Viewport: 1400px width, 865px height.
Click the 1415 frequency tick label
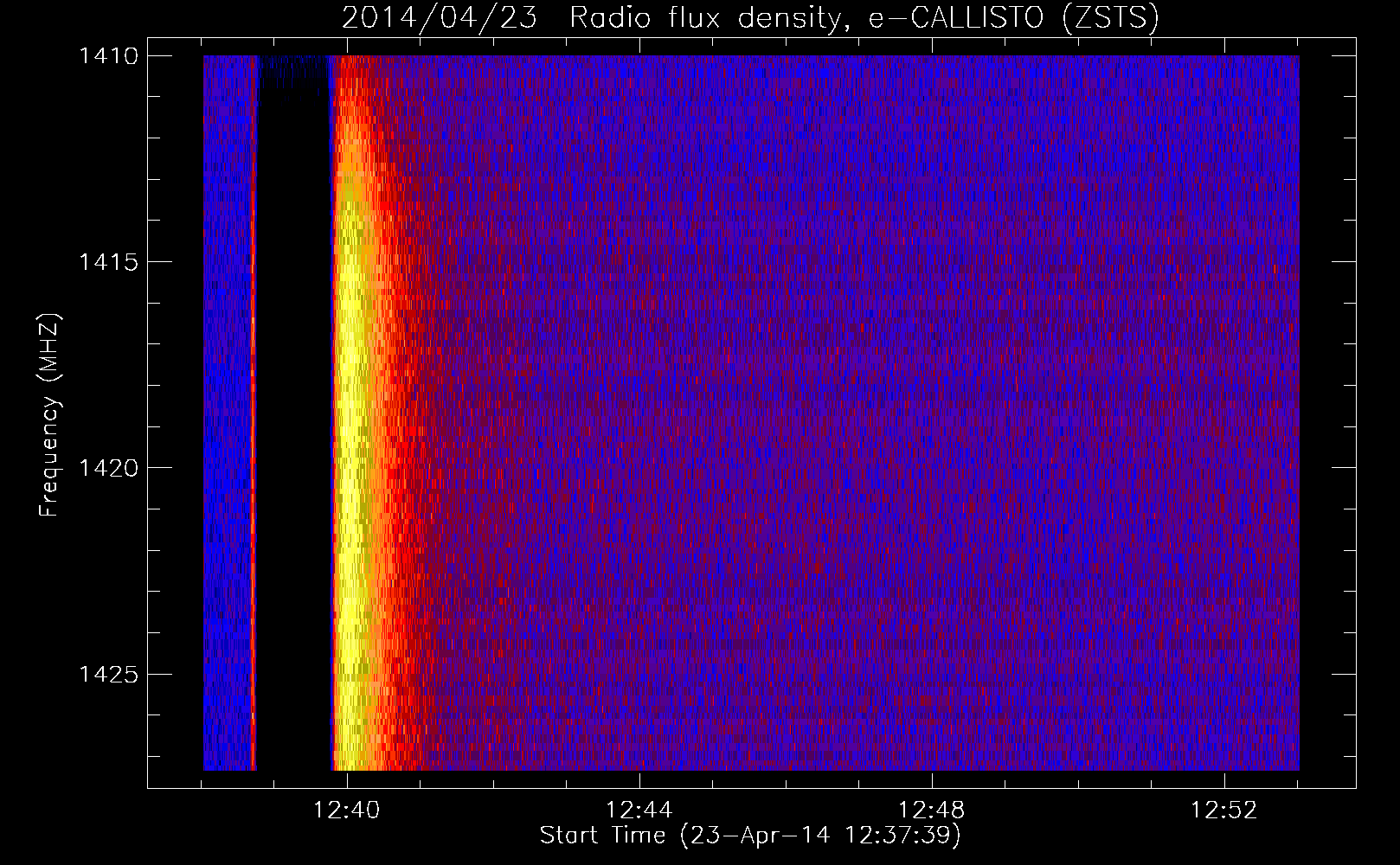click(x=108, y=261)
